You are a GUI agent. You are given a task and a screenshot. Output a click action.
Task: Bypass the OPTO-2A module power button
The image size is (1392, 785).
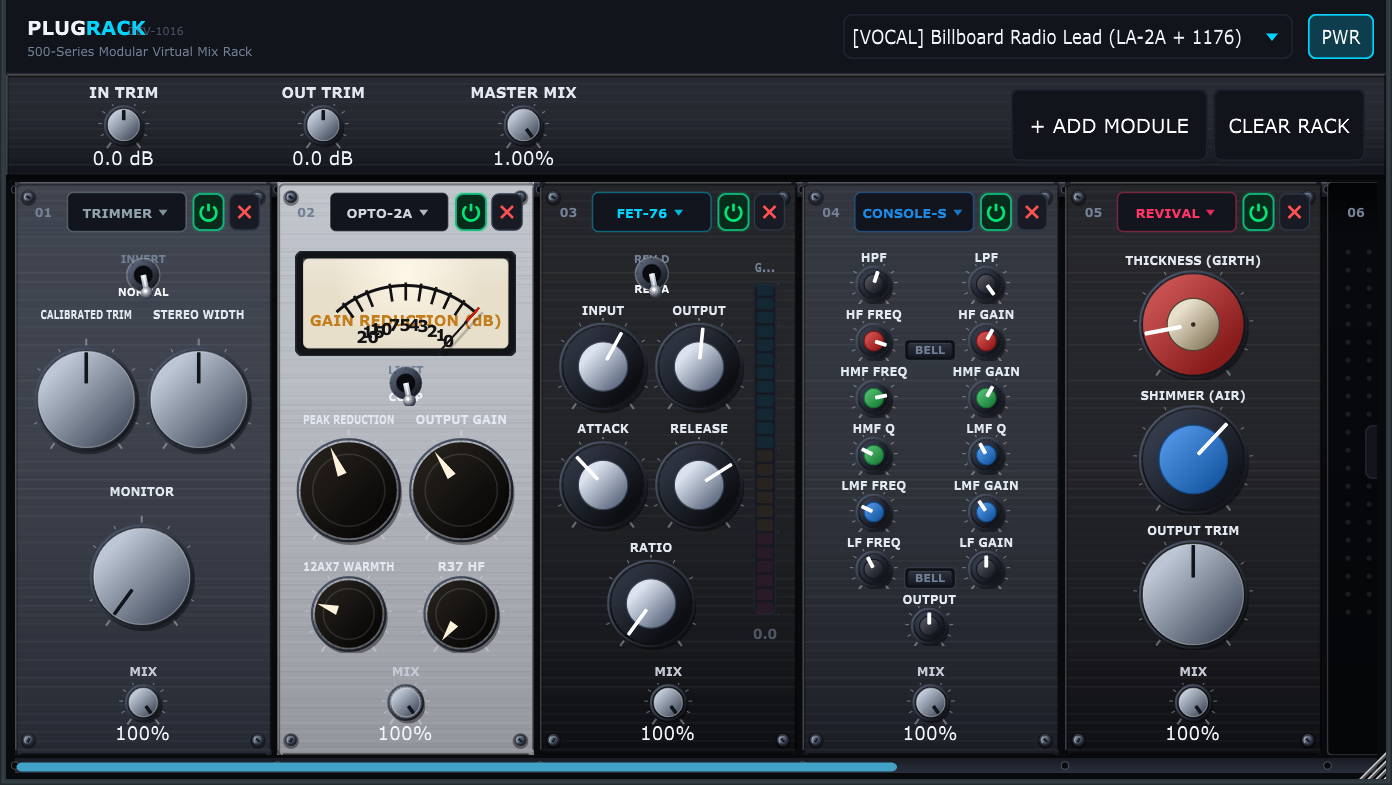click(x=471, y=212)
